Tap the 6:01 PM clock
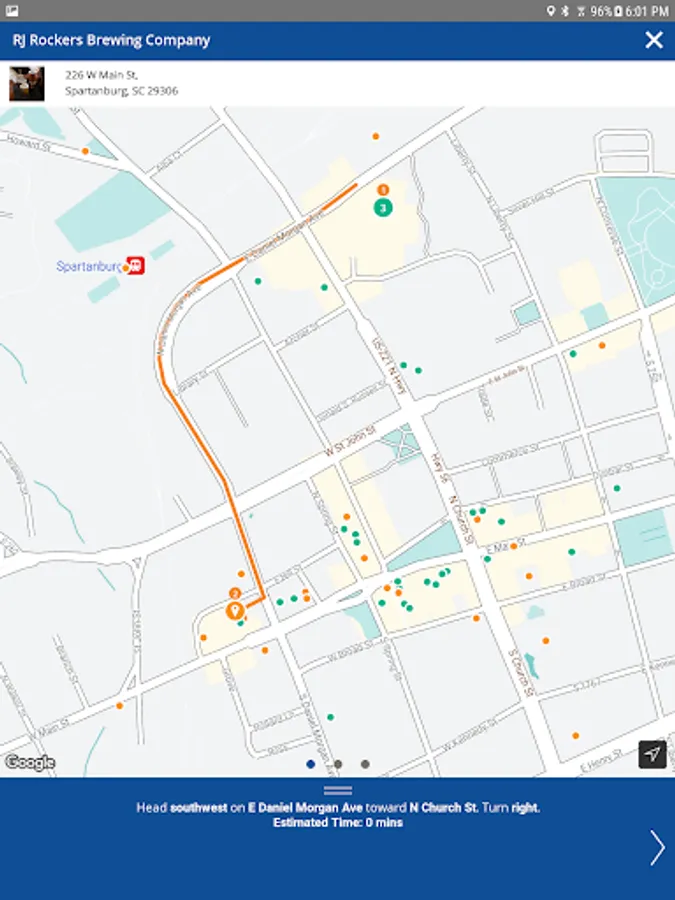 point(647,11)
